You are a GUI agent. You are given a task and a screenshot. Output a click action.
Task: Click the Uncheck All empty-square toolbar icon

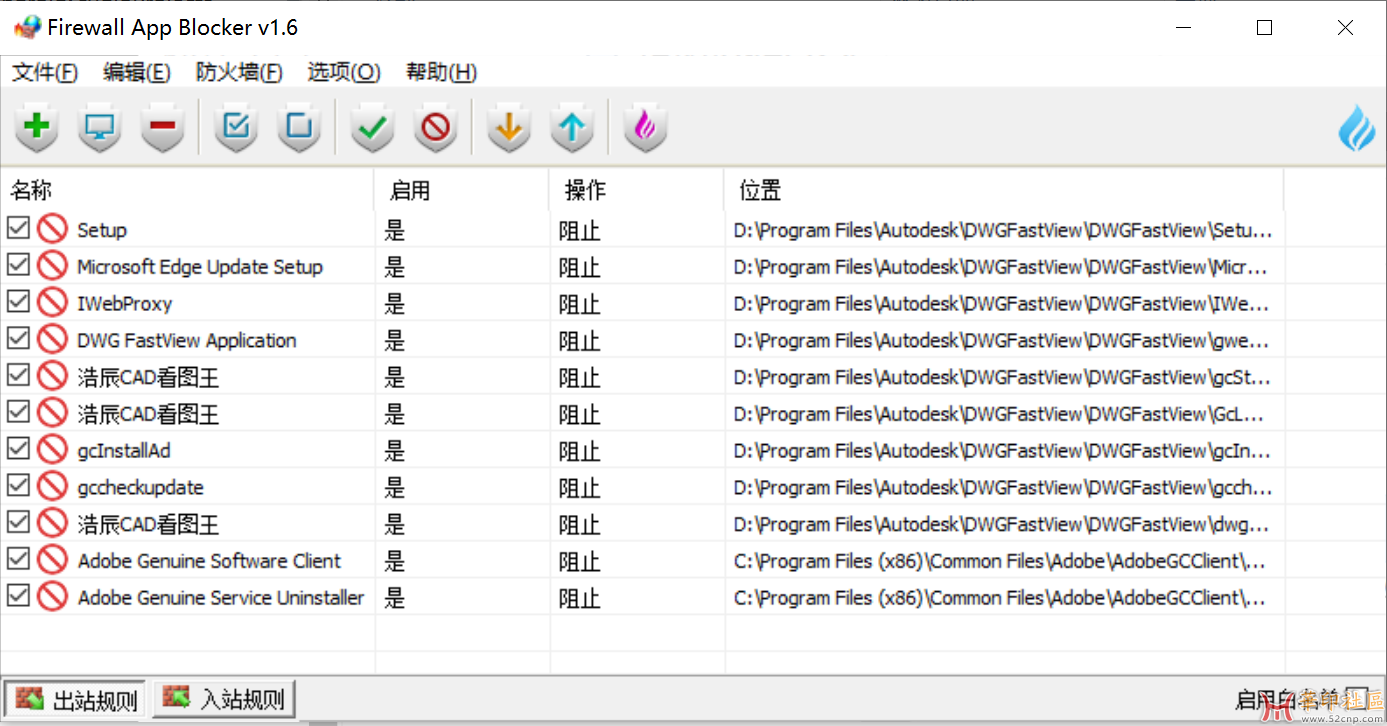point(299,127)
